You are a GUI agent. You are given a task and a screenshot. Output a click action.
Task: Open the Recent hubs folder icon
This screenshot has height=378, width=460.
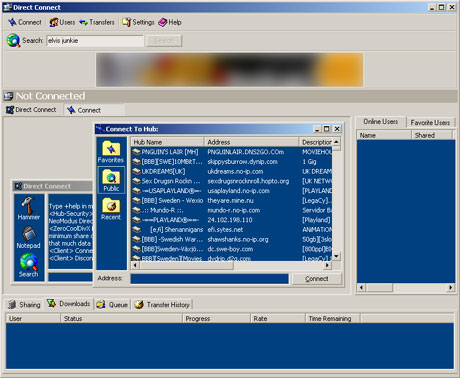[x=111, y=209]
